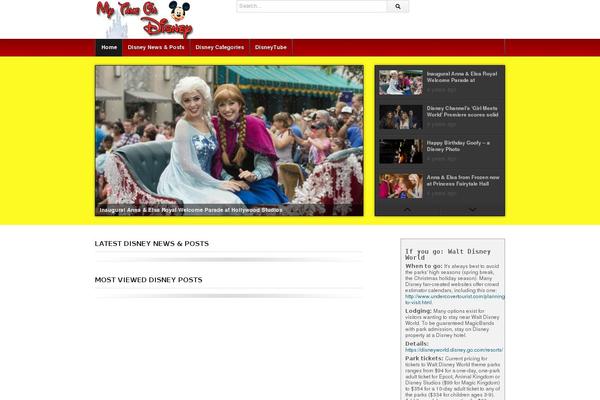Open the main Anna & Elsa parade slider image
Viewport: 600px width, 400px height.
(x=229, y=140)
